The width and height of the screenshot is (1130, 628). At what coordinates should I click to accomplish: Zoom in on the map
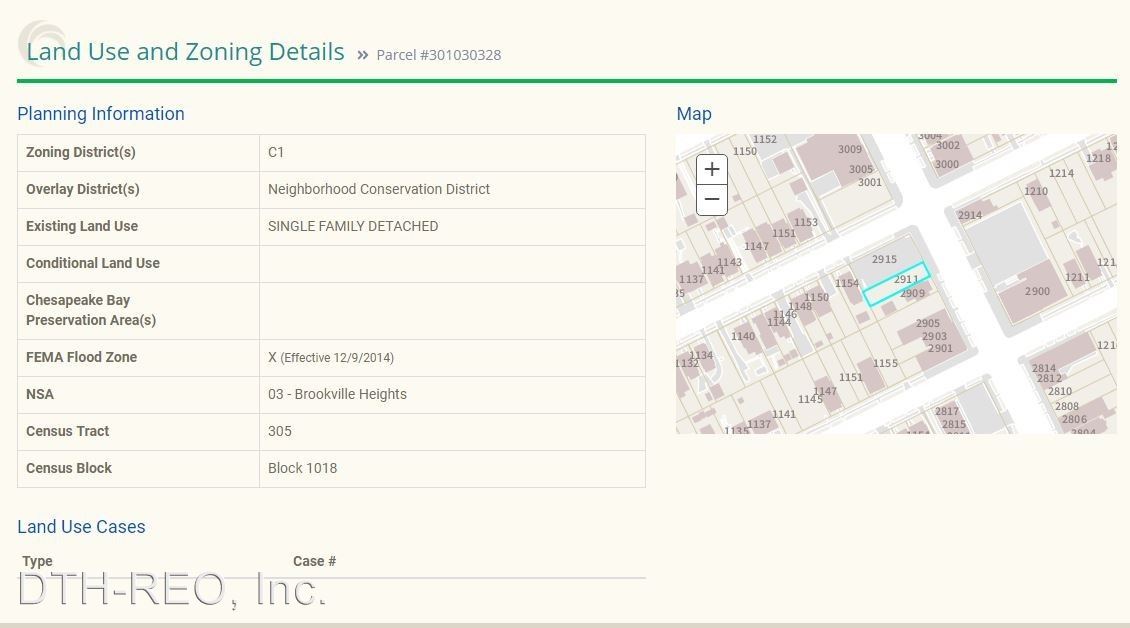click(711, 169)
